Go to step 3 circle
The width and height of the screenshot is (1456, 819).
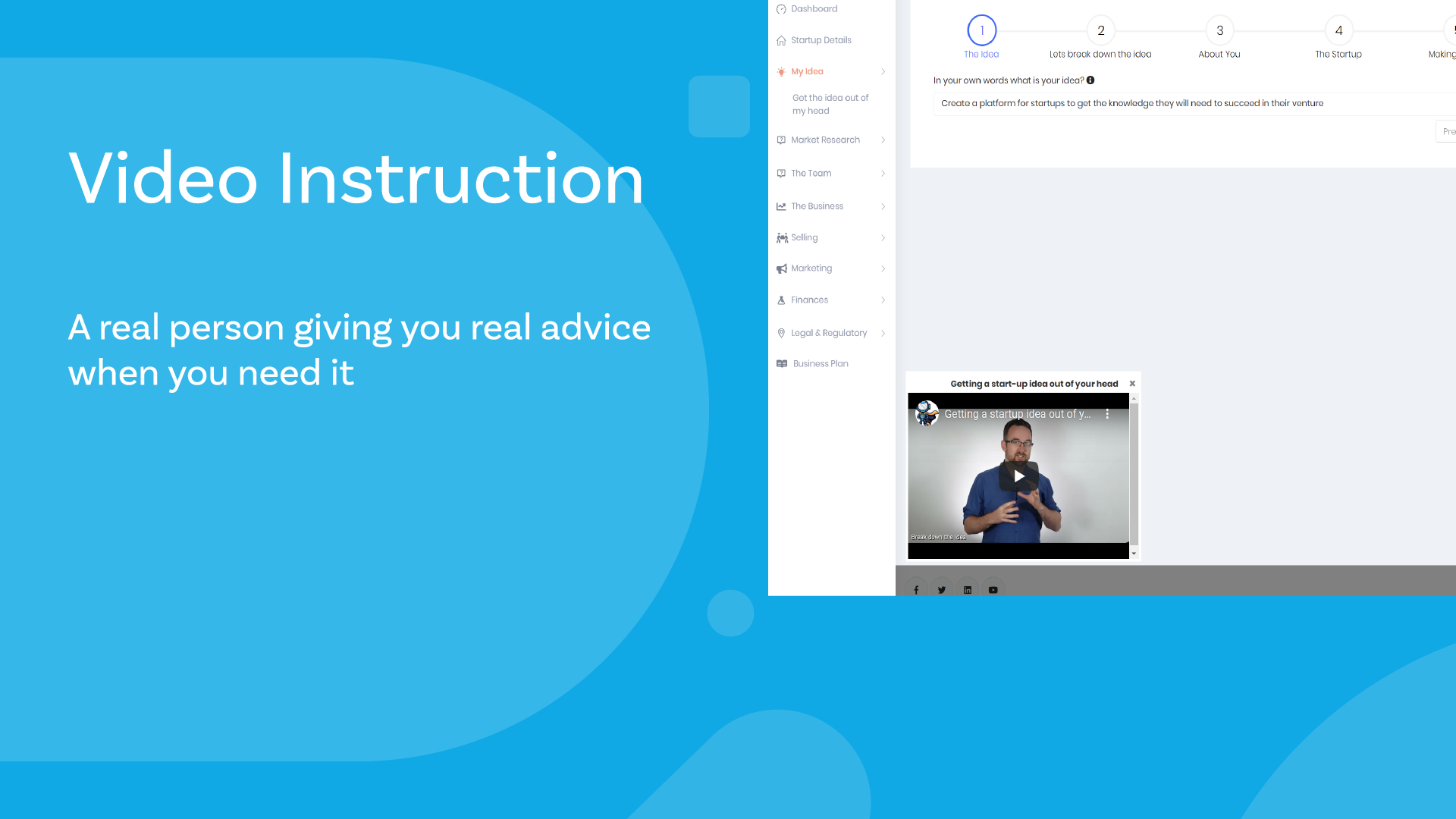point(1220,30)
